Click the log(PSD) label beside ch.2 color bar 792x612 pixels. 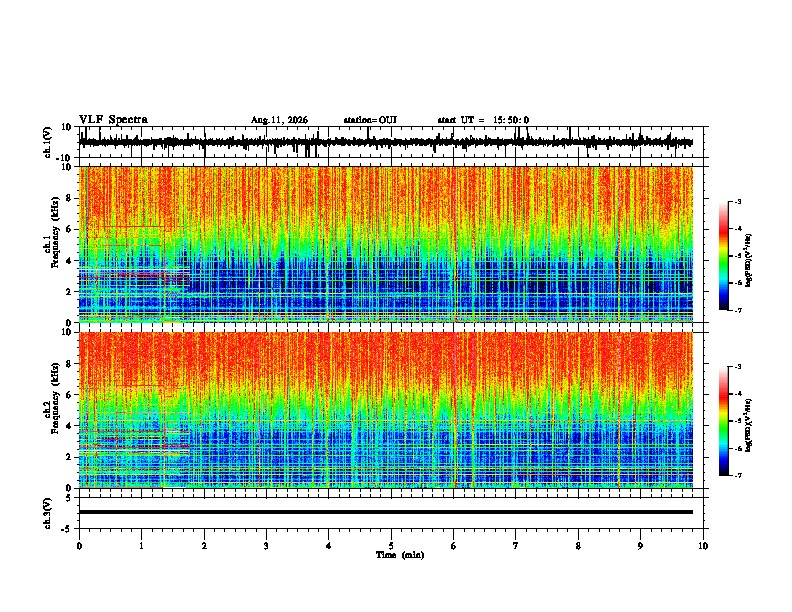[749, 425]
